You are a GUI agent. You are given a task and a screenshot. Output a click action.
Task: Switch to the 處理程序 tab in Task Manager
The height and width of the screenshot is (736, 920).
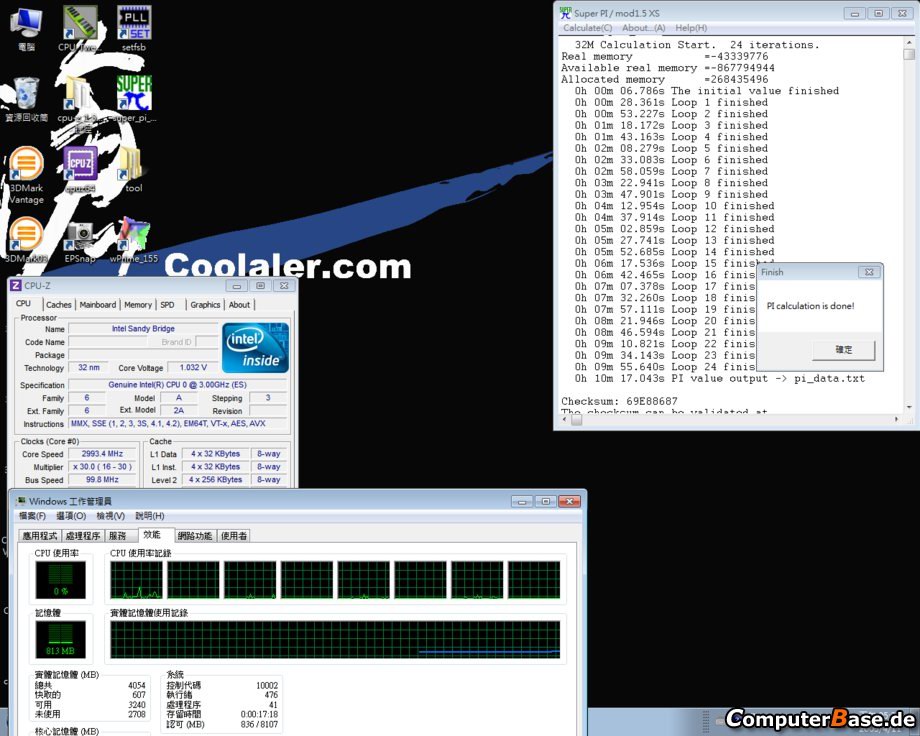(83, 536)
